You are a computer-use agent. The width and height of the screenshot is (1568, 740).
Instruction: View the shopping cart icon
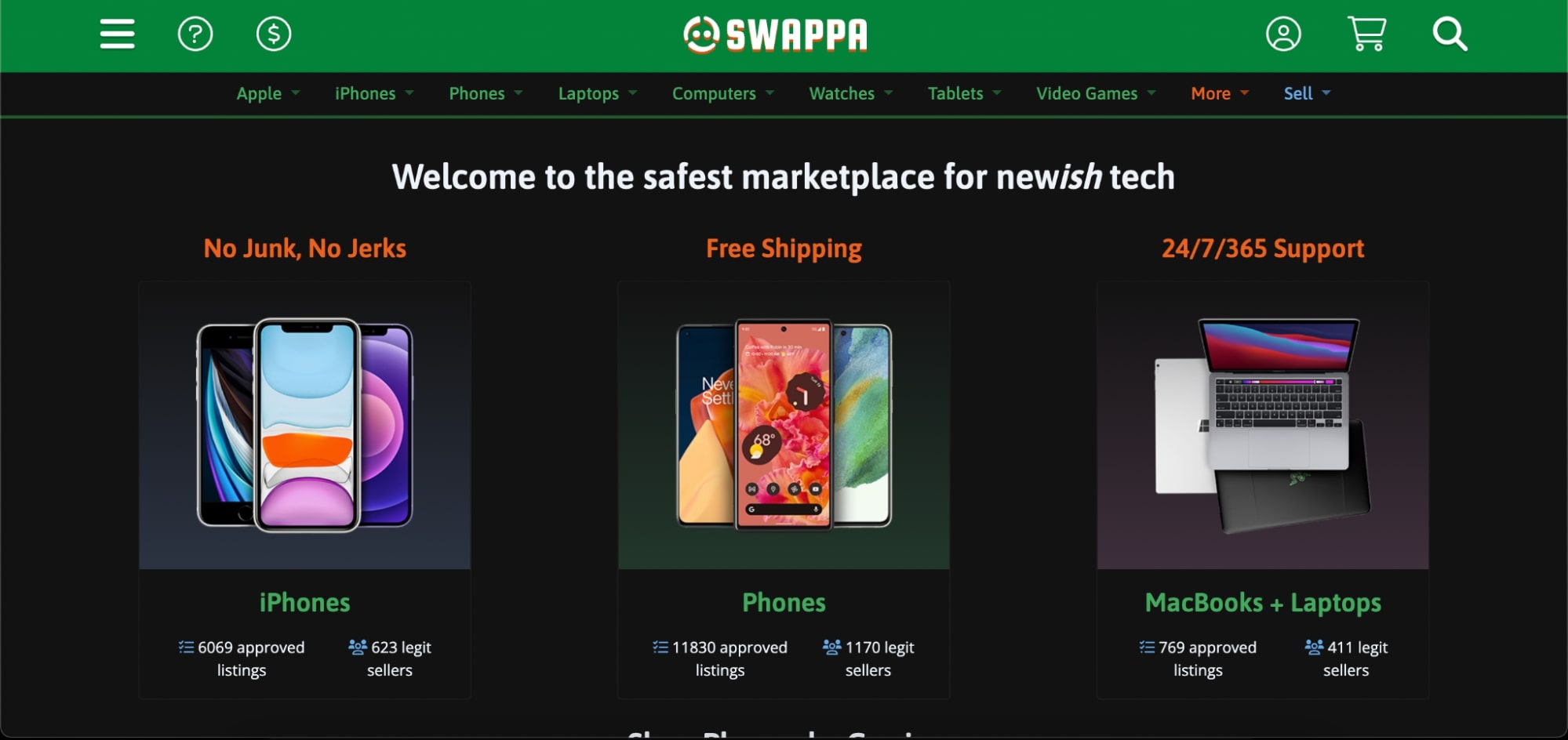(x=1366, y=34)
